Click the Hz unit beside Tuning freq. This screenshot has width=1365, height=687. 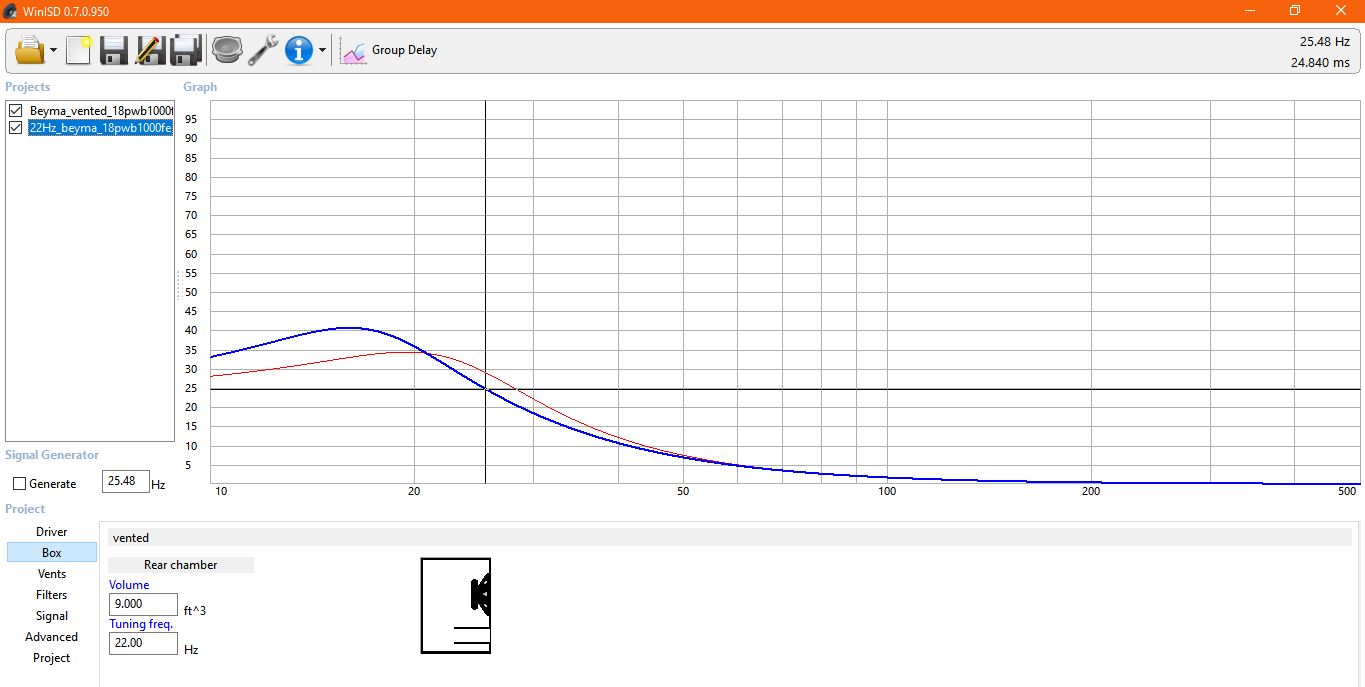coord(191,649)
